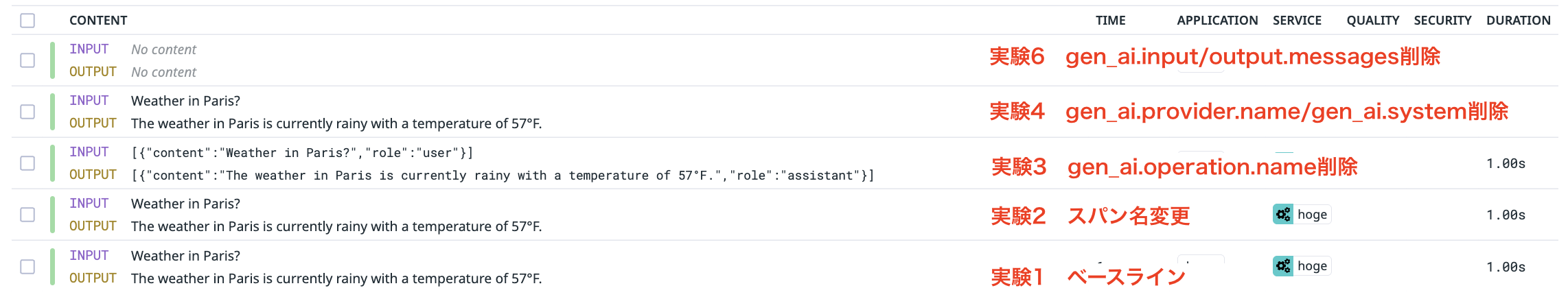Tick the checkbox on the 実験4 row
This screenshot has width=1568, height=299.
pyautogui.click(x=27, y=112)
